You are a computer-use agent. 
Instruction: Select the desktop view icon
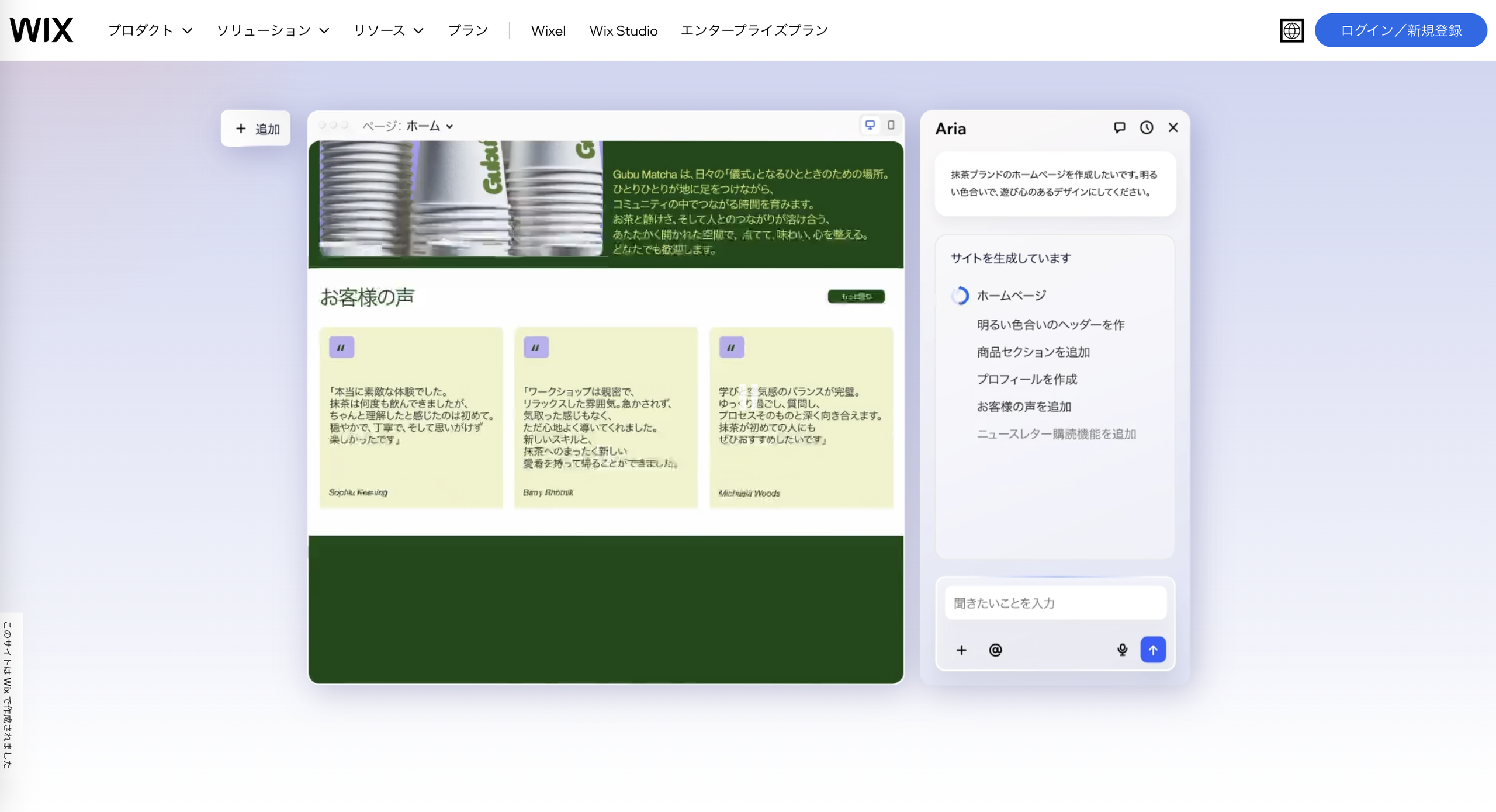tap(870, 125)
